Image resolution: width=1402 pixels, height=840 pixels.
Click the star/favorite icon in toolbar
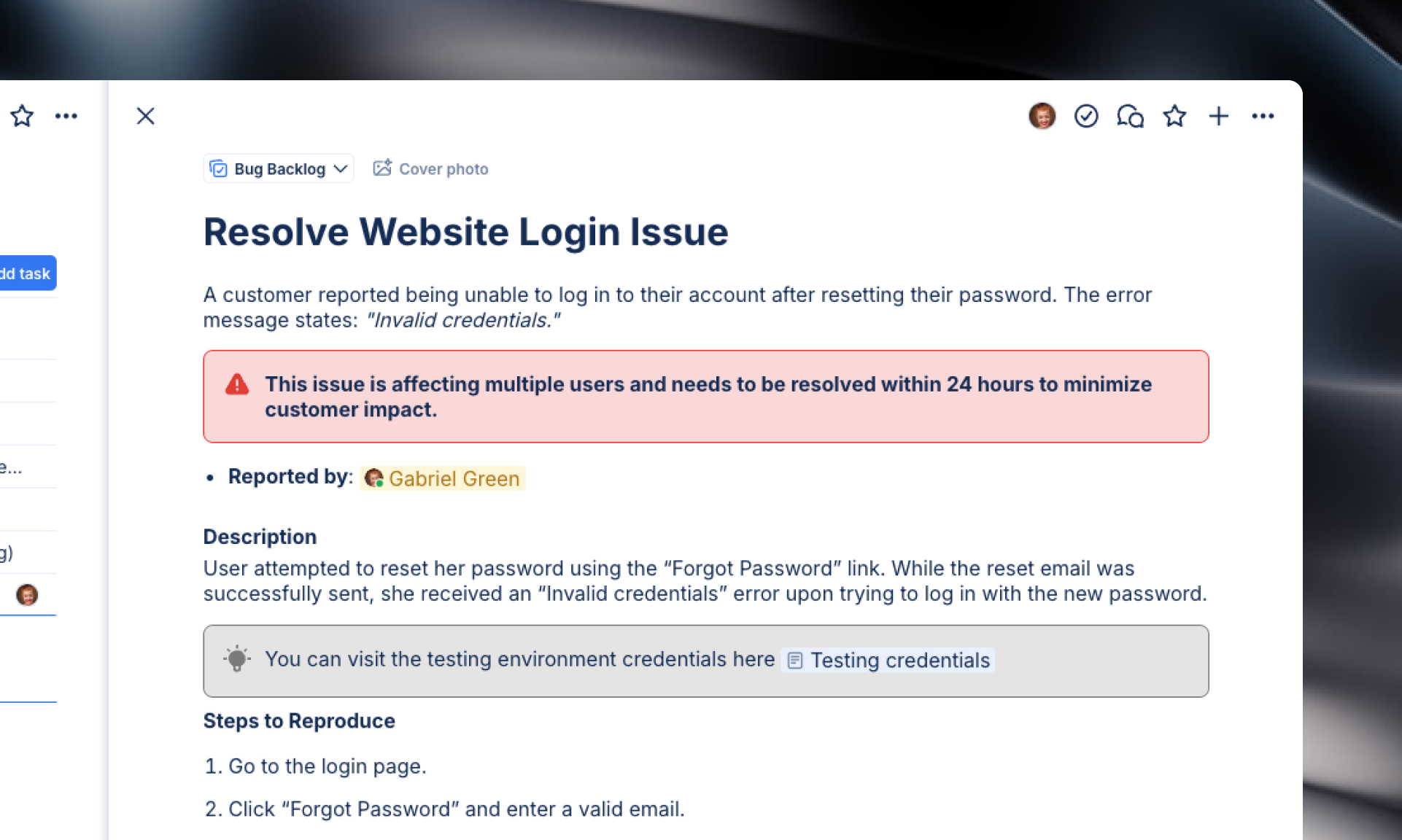click(1175, 115)
